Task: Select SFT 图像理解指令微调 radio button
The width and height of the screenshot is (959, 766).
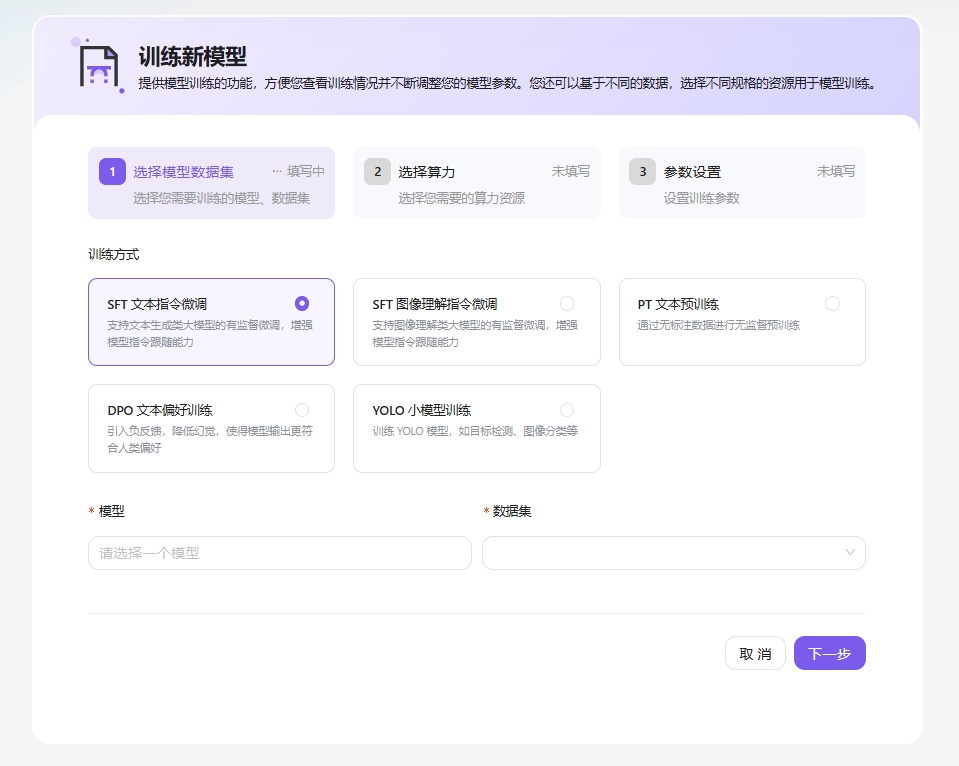Action: pos(567,303)
